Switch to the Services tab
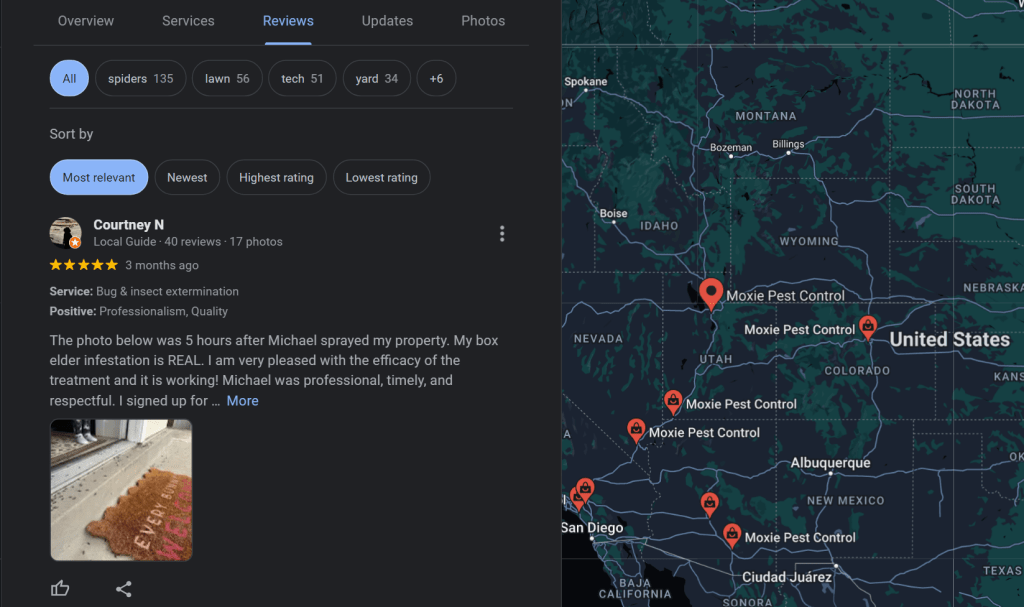Screen dimensions: 1024x607 tap(188, 21)
